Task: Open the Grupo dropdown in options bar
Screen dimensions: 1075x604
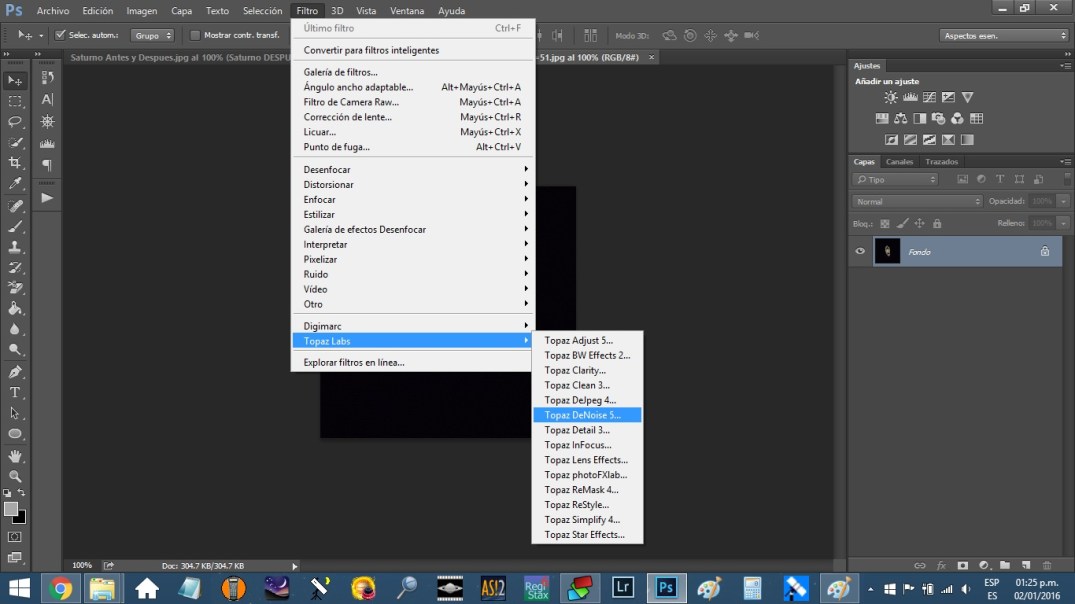Action: (x=152, y=35)
